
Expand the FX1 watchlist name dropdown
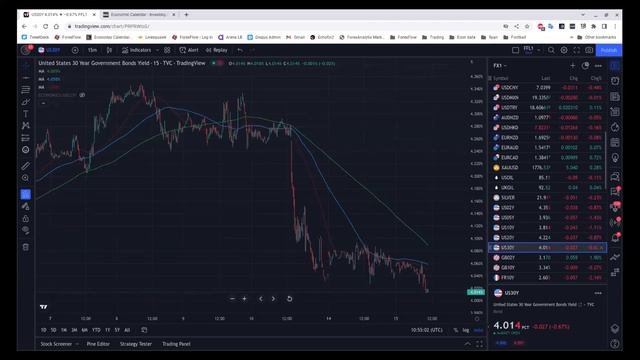point(500,65)
